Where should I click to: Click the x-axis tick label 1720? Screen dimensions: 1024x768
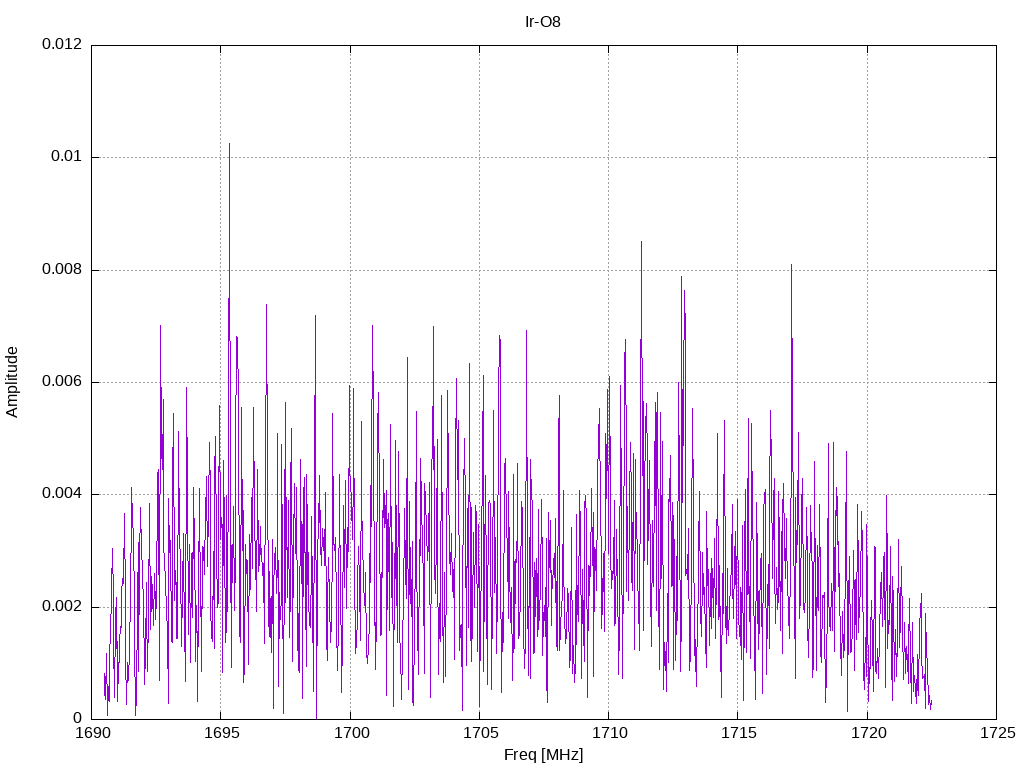[x=868, y=733]
